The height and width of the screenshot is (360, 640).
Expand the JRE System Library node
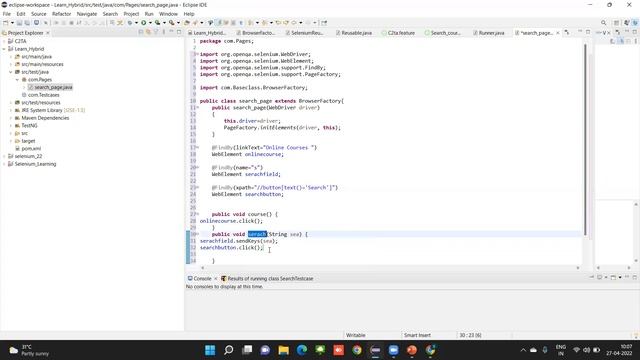11,110
